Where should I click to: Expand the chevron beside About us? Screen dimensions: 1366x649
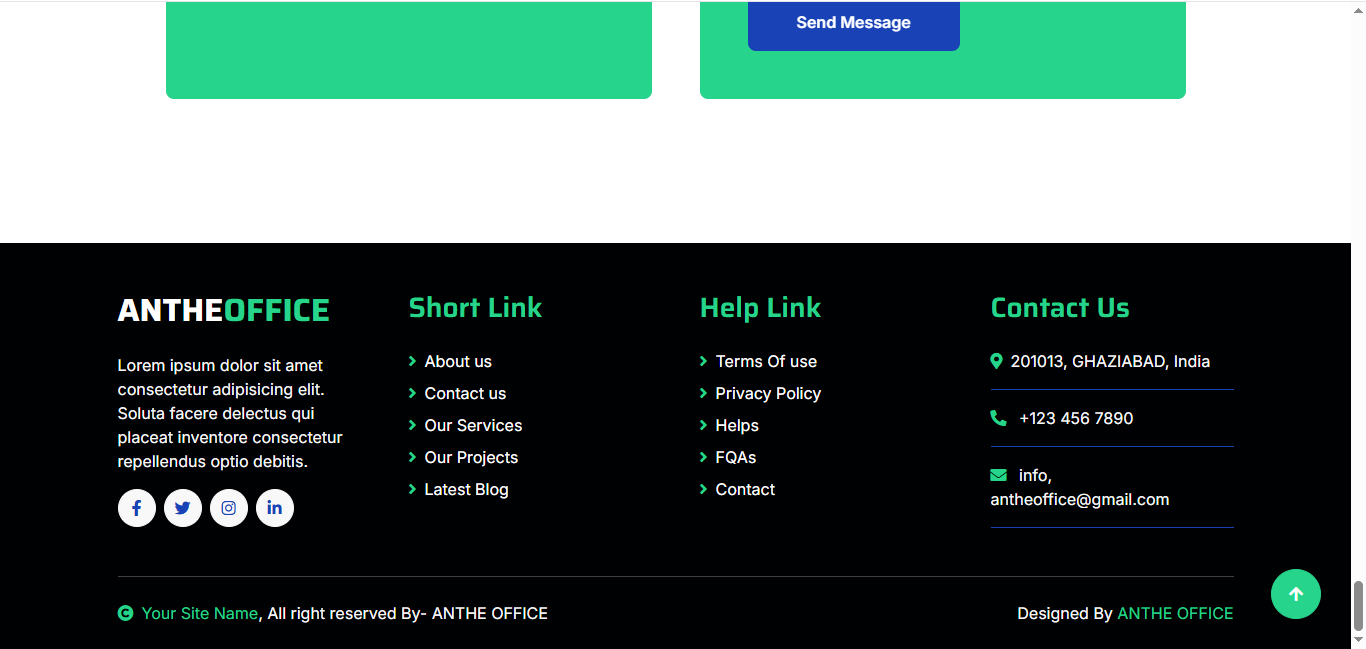tap(412, 361)
